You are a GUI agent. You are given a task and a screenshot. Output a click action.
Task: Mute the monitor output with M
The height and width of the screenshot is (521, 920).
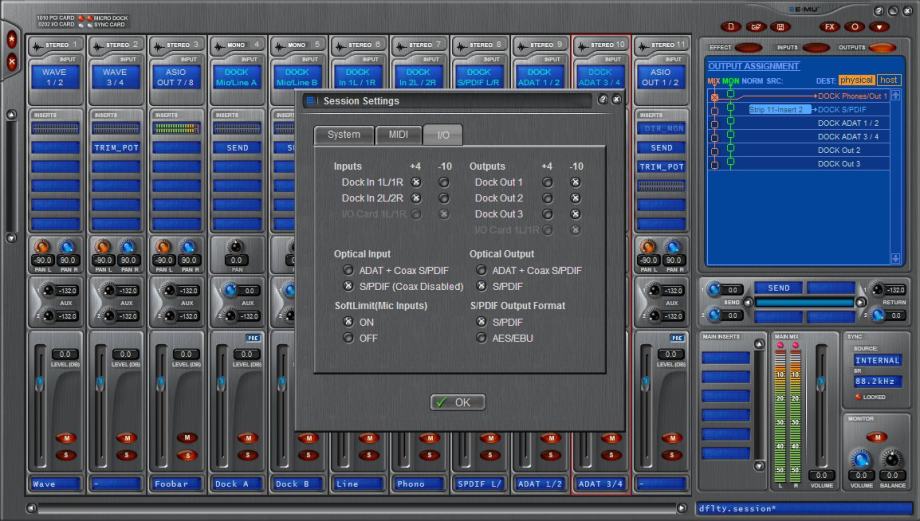click(x=876, y=437)
